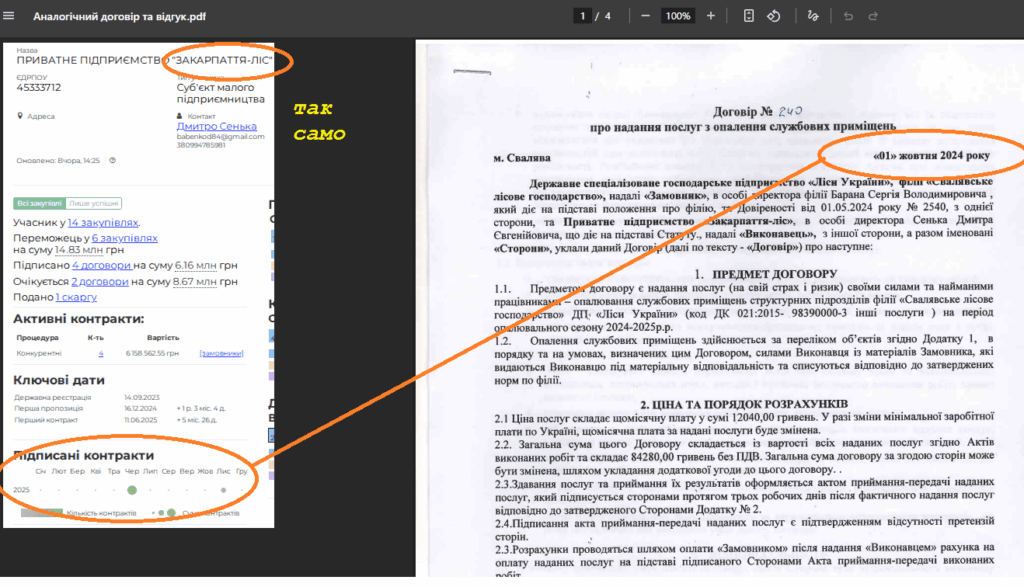
Task: Click the 100% zoom level field
Action: [x=678, y=16]
